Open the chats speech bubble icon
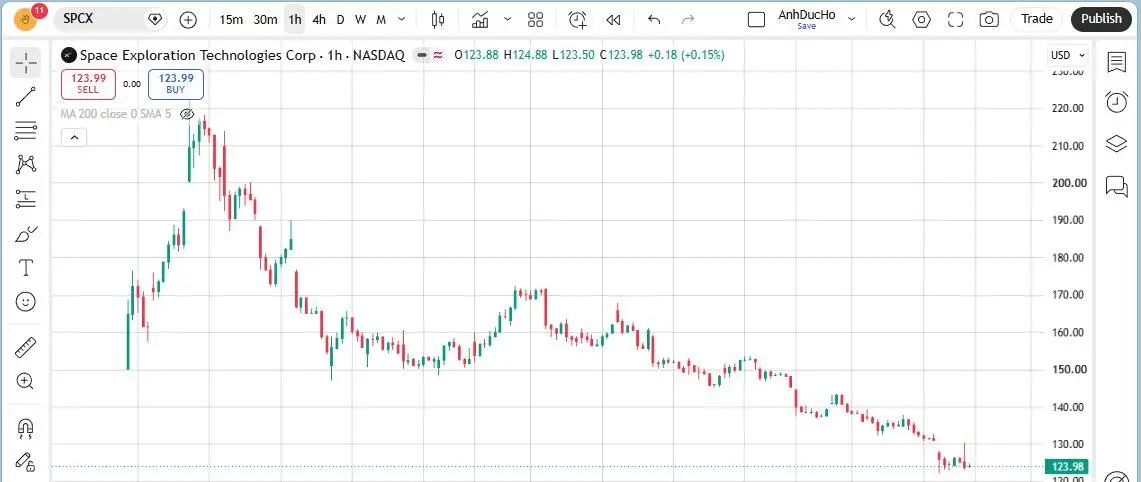 [x=1116, y=186]
